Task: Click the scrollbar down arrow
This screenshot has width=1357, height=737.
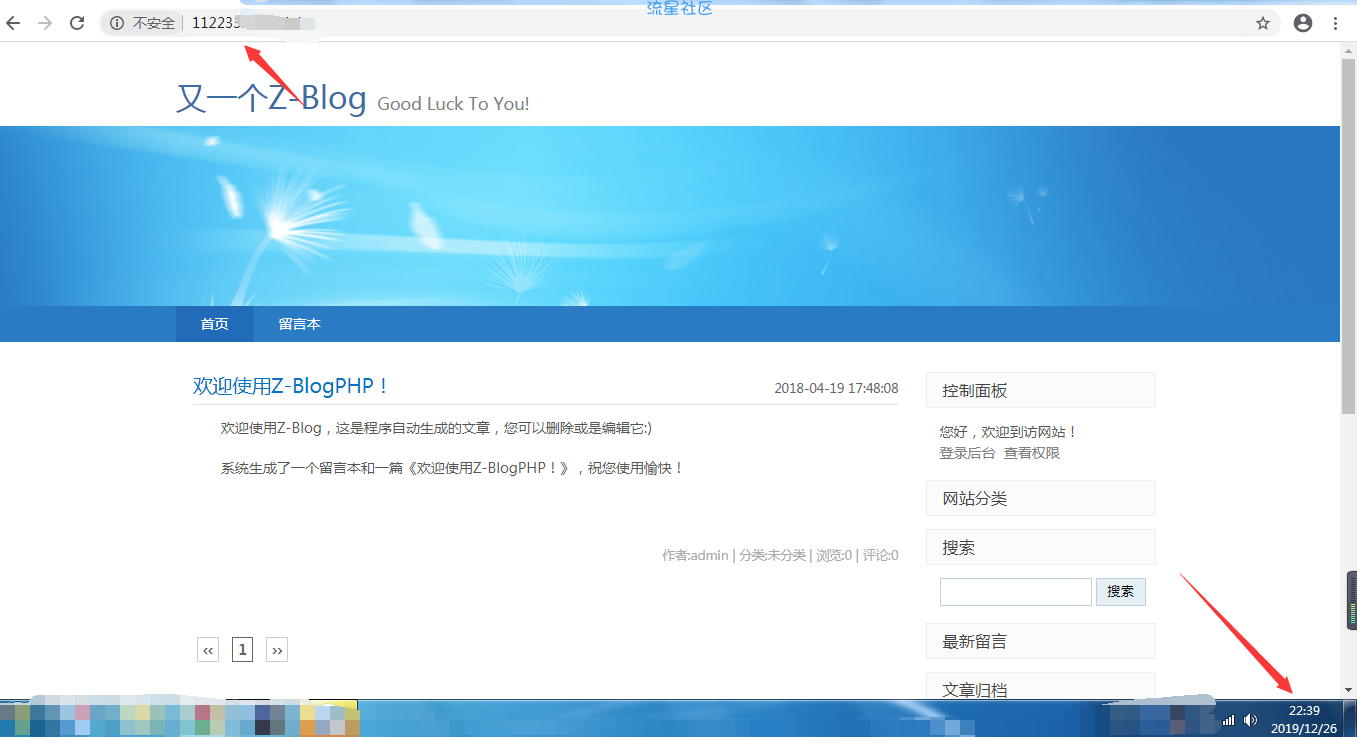Action: [1348, 689]
